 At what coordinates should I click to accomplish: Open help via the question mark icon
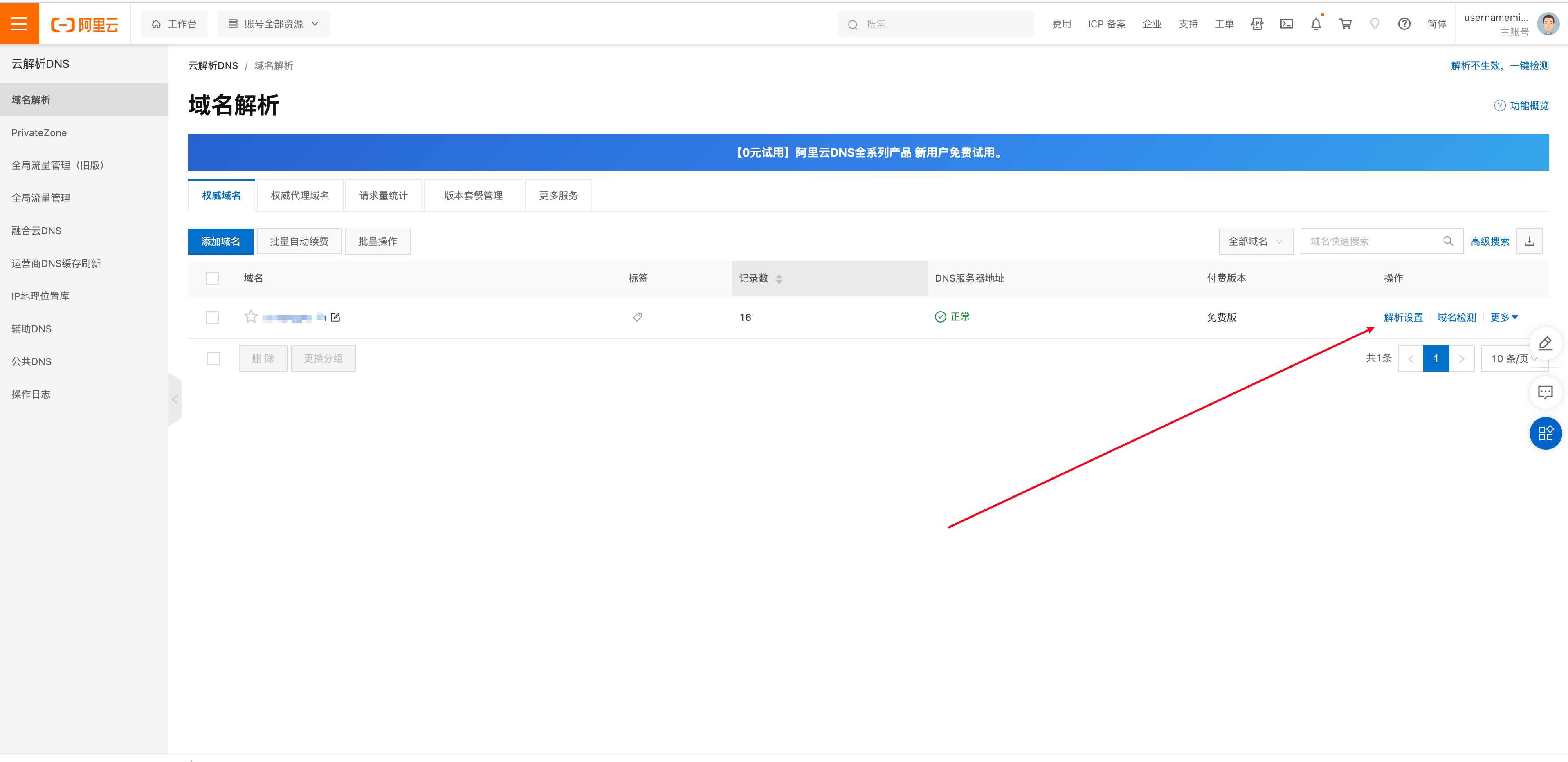[x=1404, y=24]
